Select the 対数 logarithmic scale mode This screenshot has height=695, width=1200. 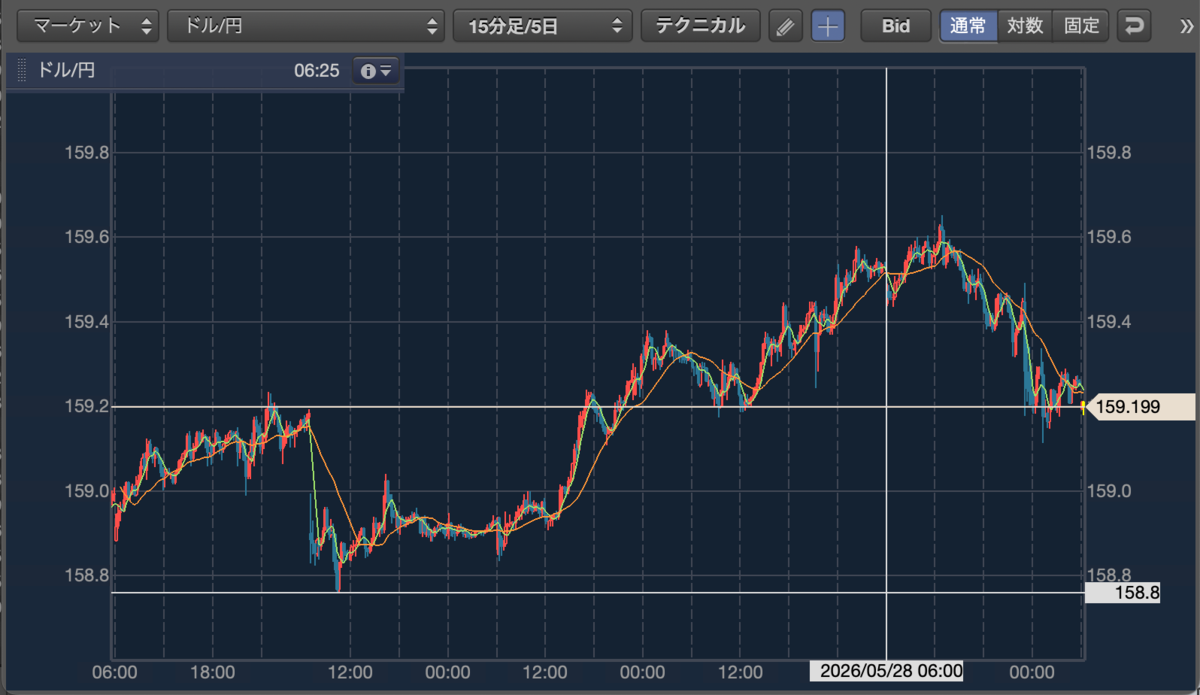tap(1025, 26)
